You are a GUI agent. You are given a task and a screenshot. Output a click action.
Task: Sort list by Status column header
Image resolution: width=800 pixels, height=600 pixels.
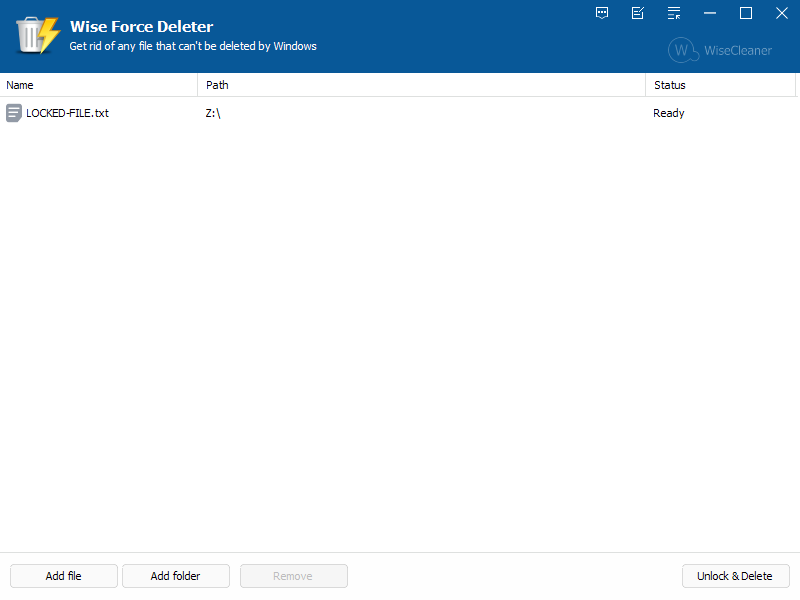click(720, 85)
